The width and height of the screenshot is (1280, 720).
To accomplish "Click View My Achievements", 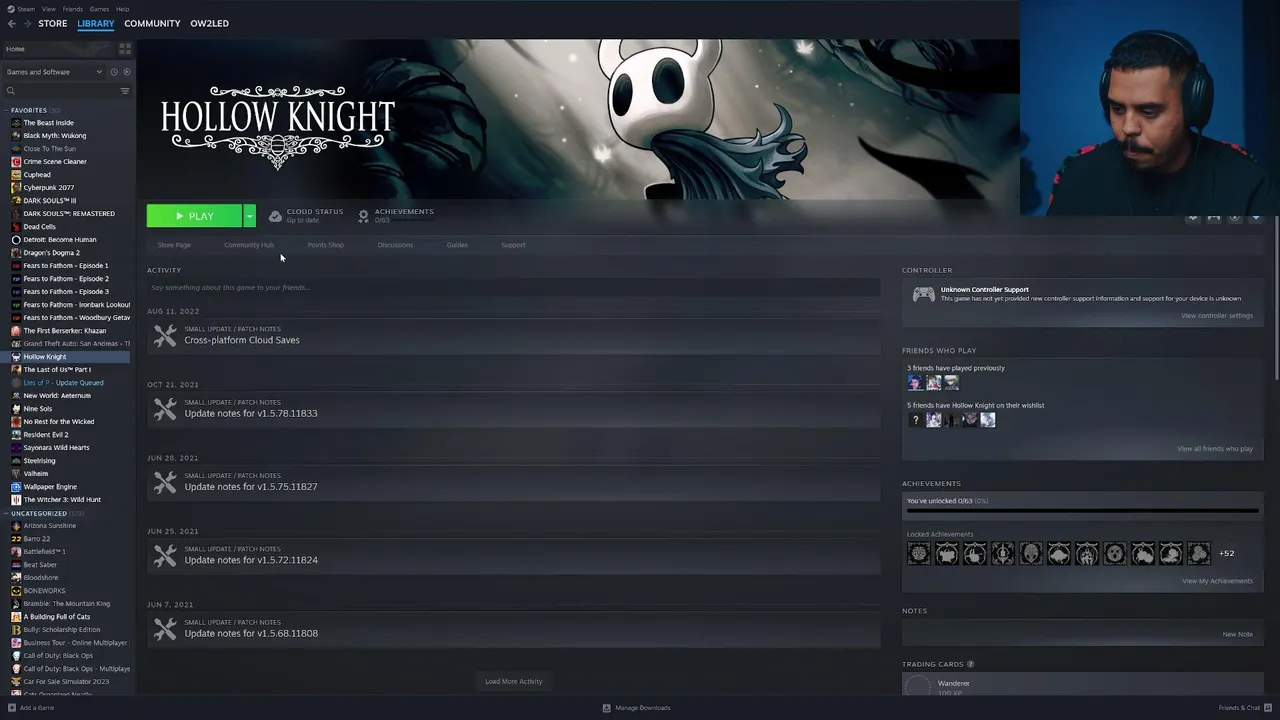I will 1217,581.
